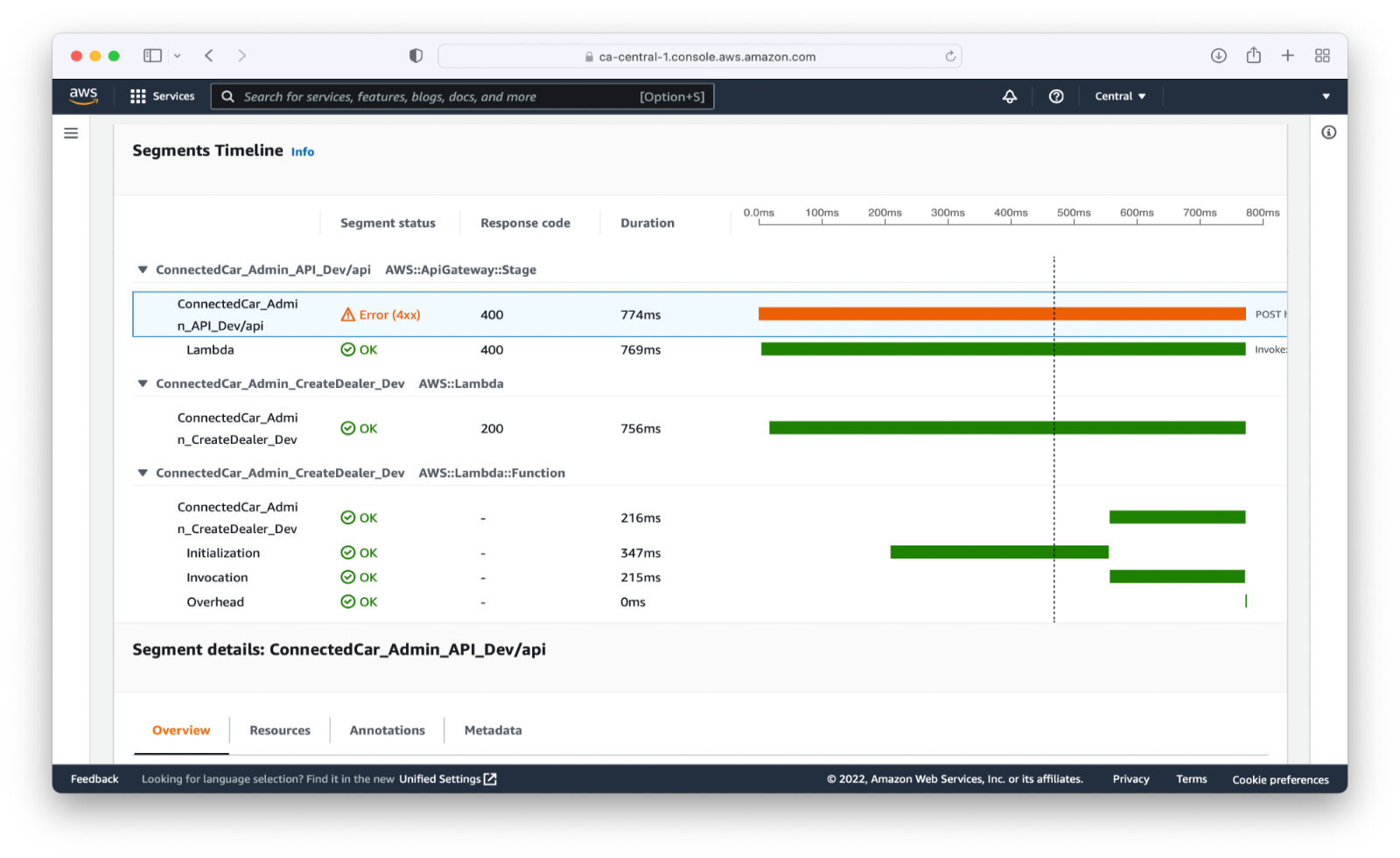Click the Feedback button
Viewport: 1400px width, 858px height.
(94, 779)
